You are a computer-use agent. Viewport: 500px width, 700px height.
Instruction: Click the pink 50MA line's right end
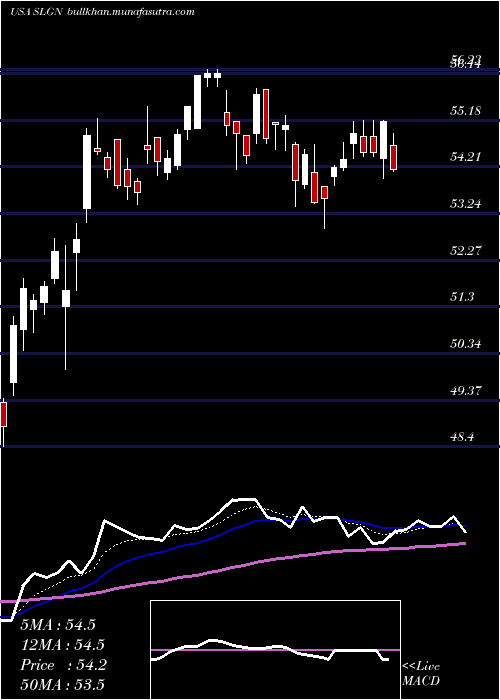pos(464,543)
